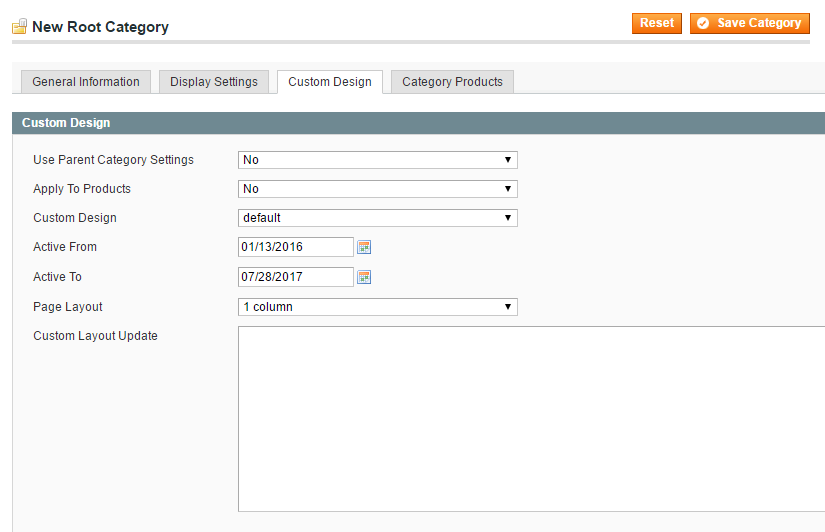Open the Apply To Products dropdown
The height and width of the screenshot is (532, 825).
point(377,189)
